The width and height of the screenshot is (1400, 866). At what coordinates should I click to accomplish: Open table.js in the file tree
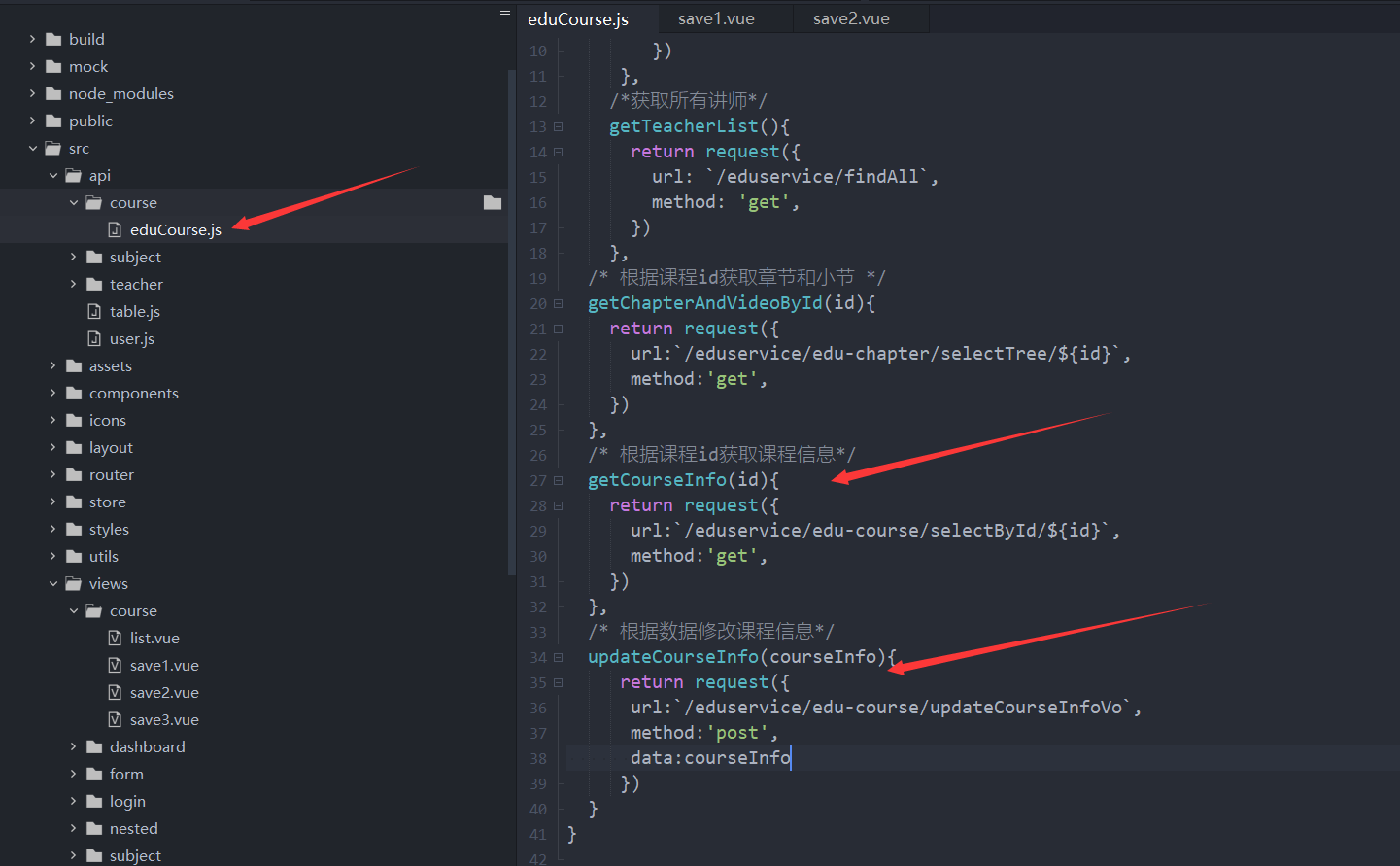135,312
